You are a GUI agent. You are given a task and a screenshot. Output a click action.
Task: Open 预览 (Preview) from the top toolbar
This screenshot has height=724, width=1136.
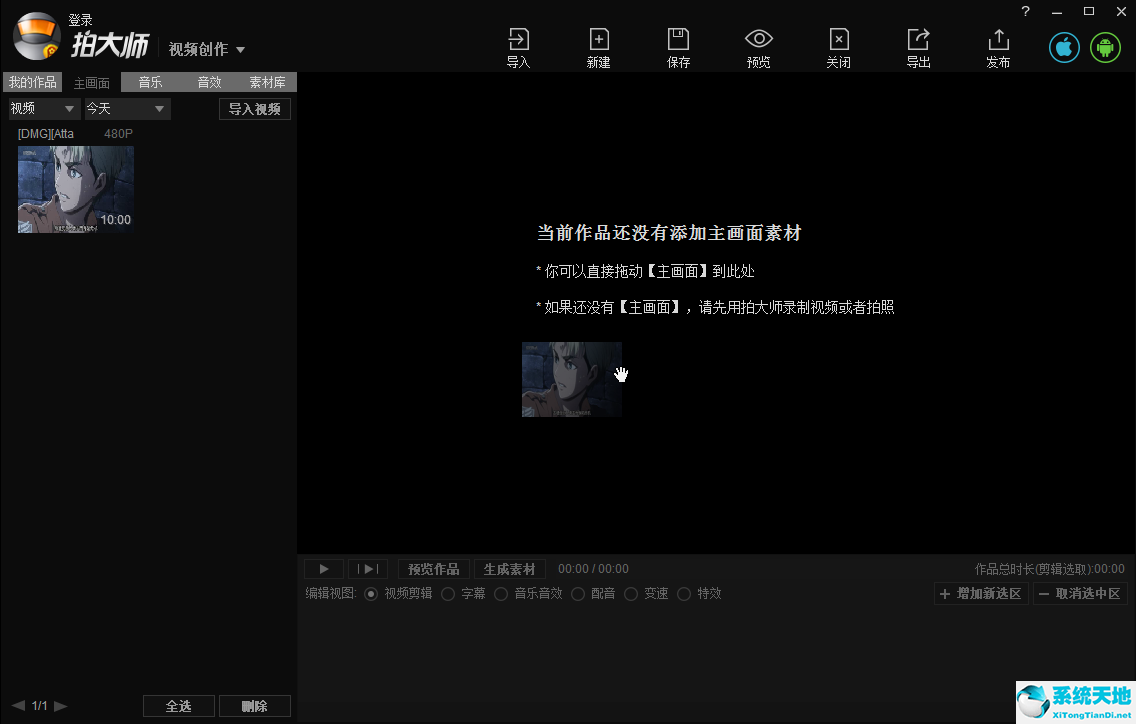click(x=758, y=45)
